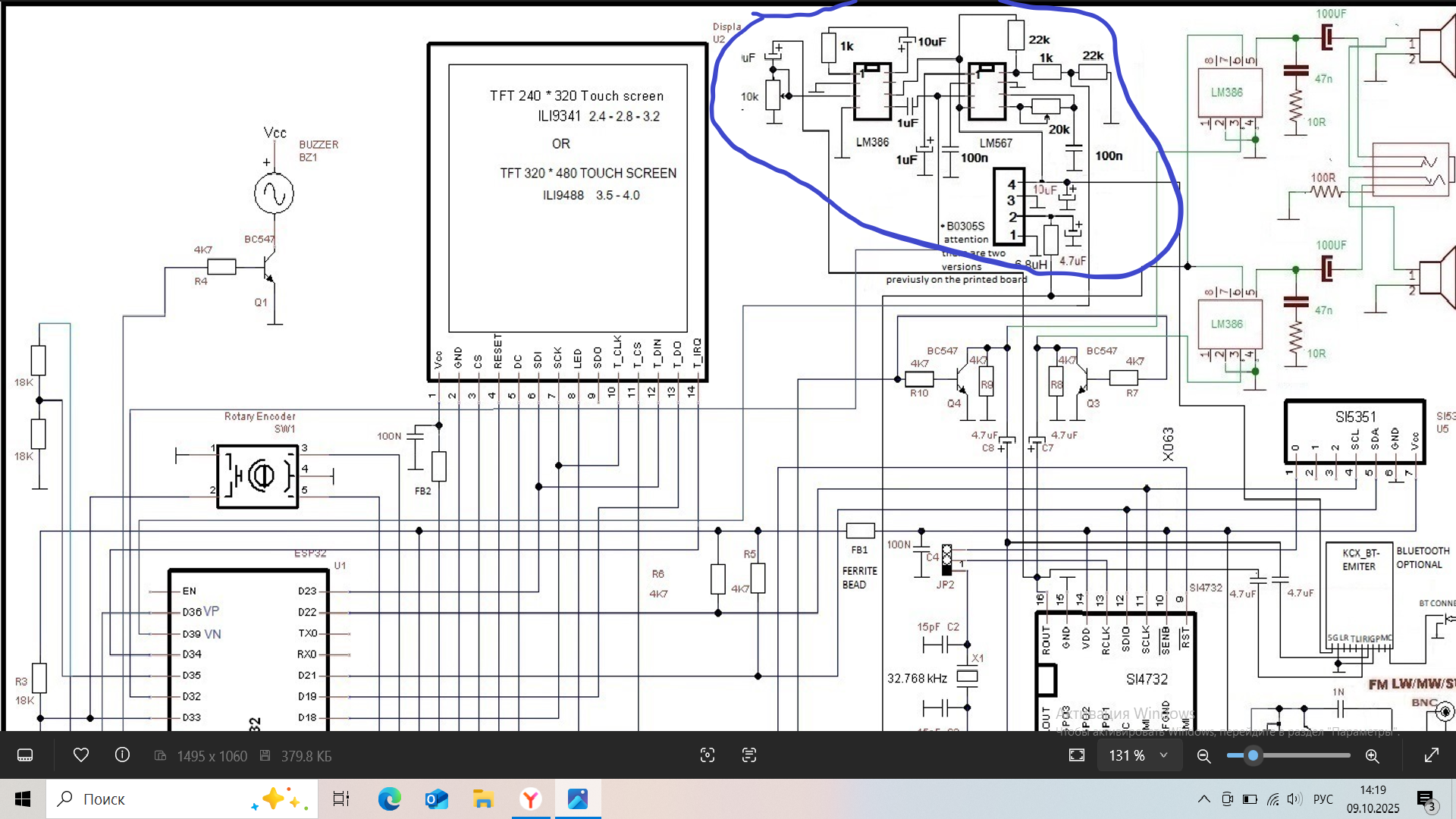Viewport: 1456px width, 819px height.
Task: Add image to favorites with heart icon
Action: (81, 755)
